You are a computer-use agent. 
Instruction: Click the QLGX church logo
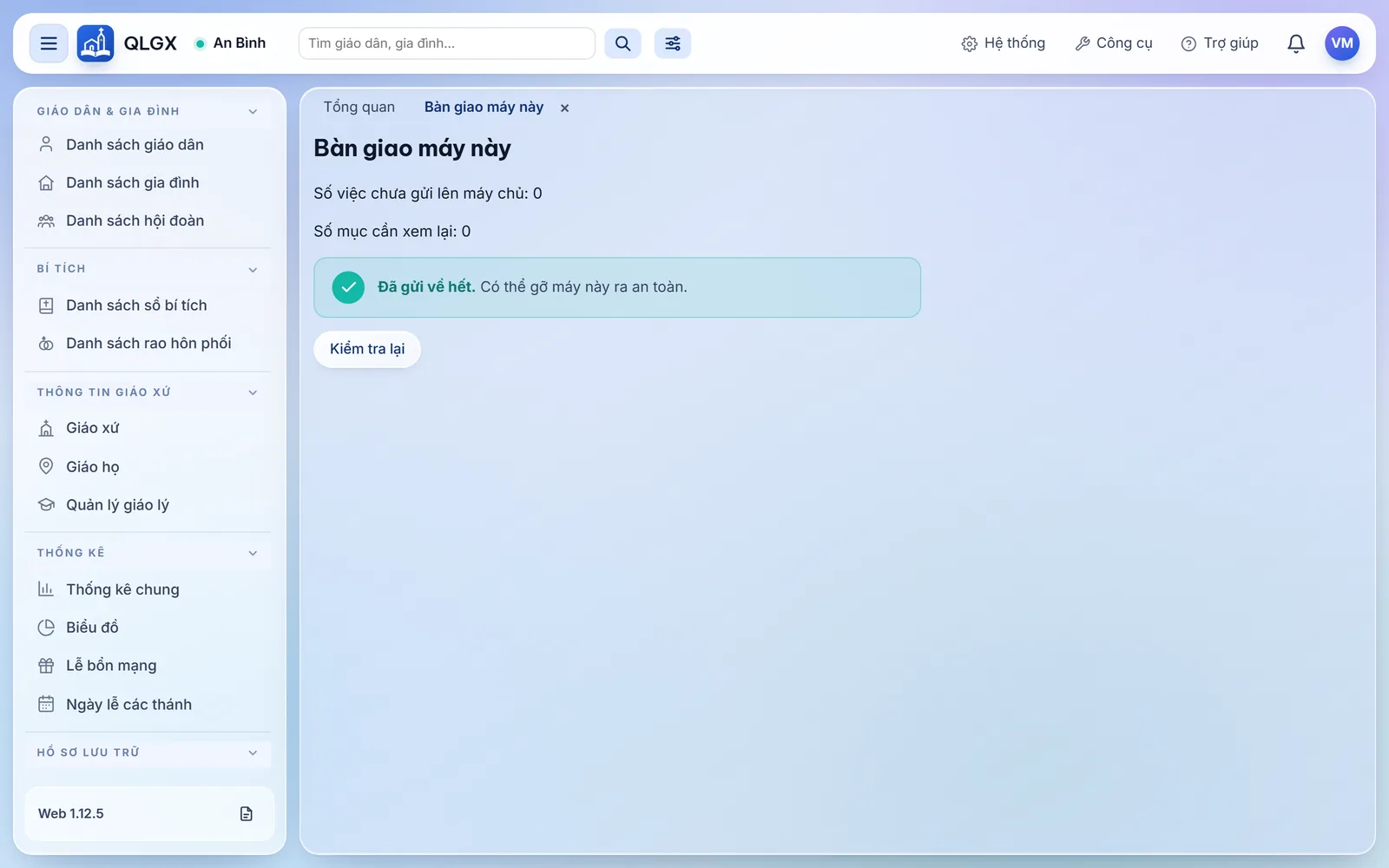pyautogui.click(x=95, y=43)
